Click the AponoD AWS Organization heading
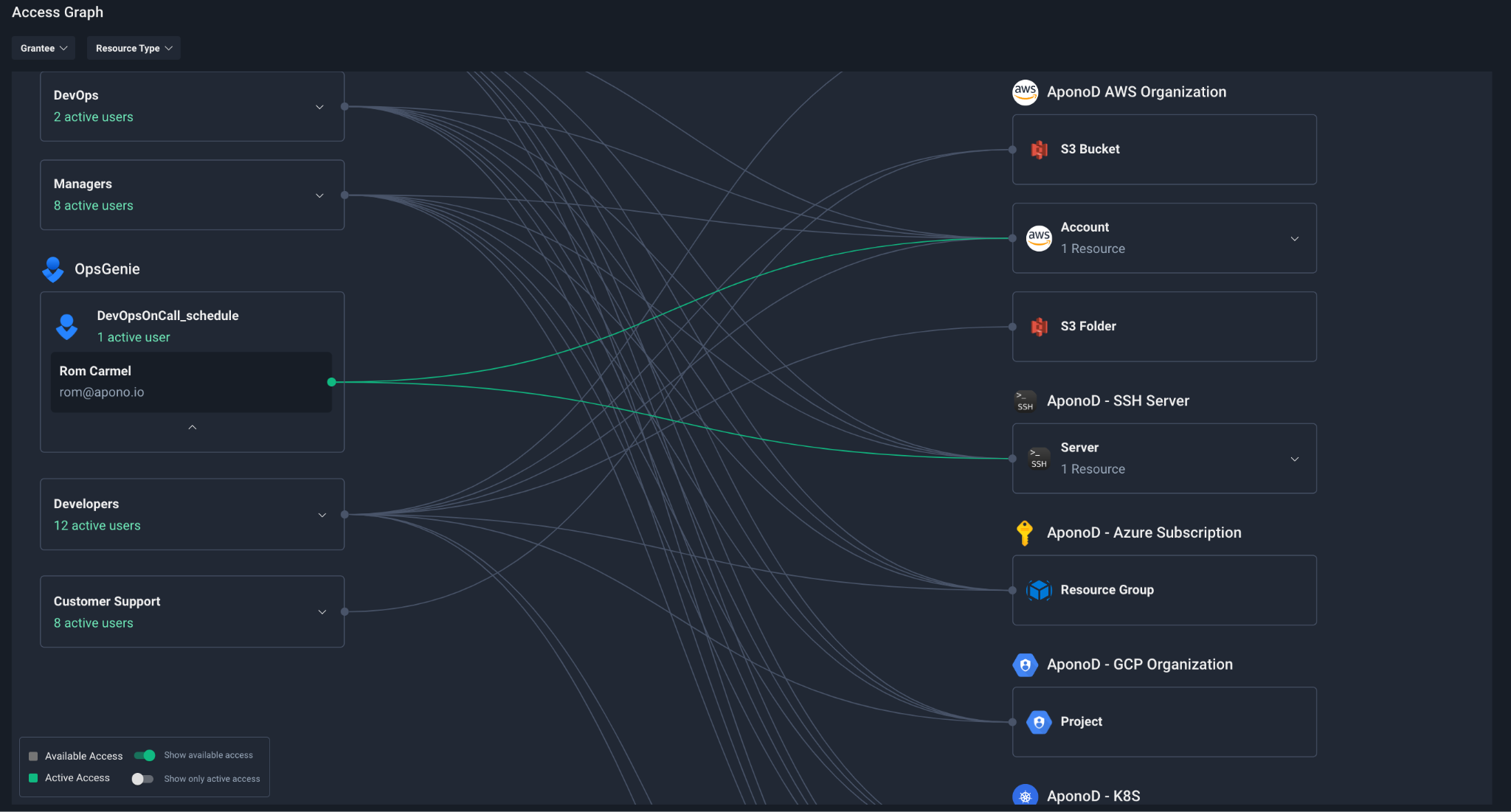1511x812 pixels. 1136,92
